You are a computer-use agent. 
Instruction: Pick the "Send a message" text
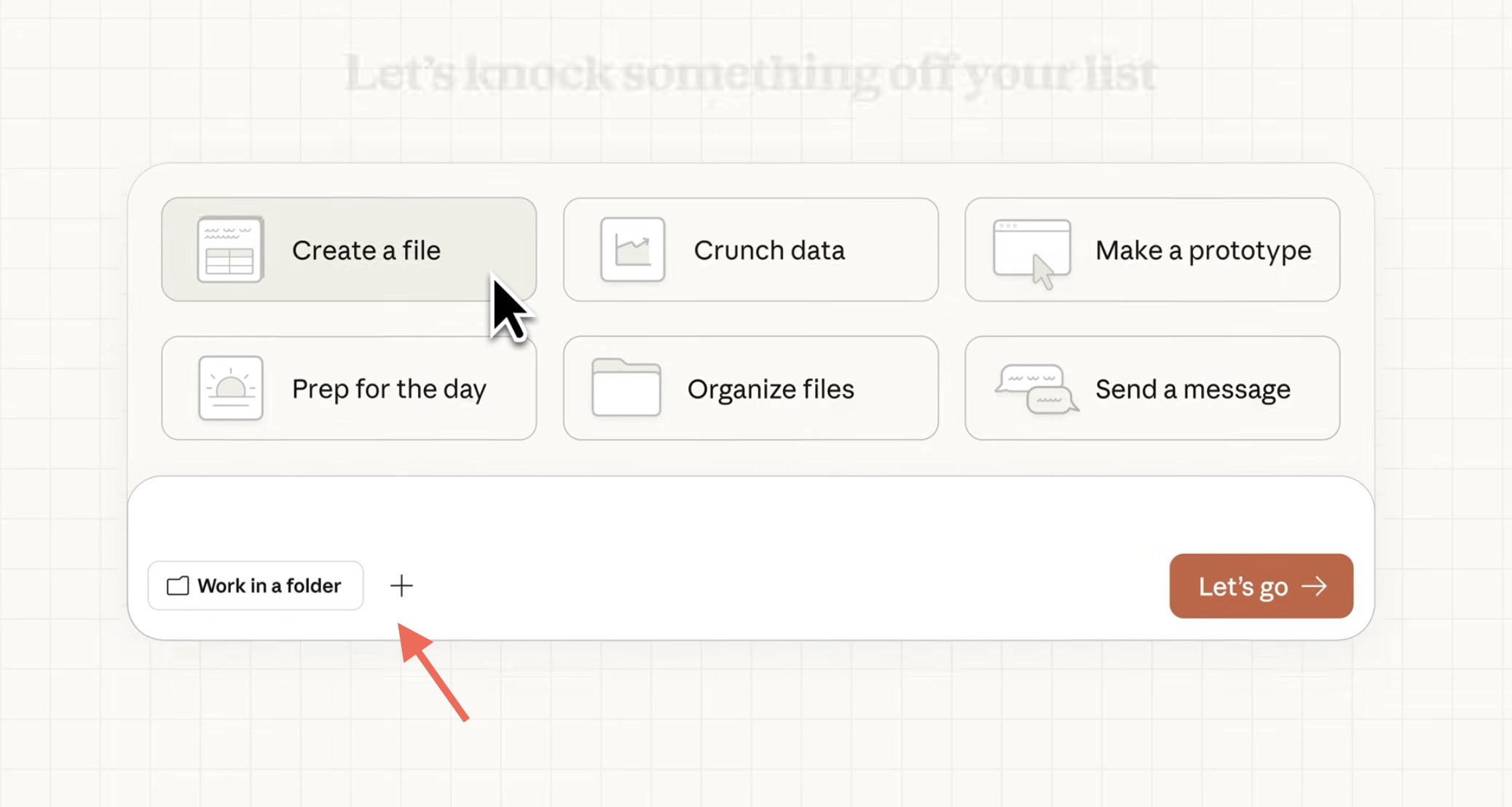(1193, 389)
